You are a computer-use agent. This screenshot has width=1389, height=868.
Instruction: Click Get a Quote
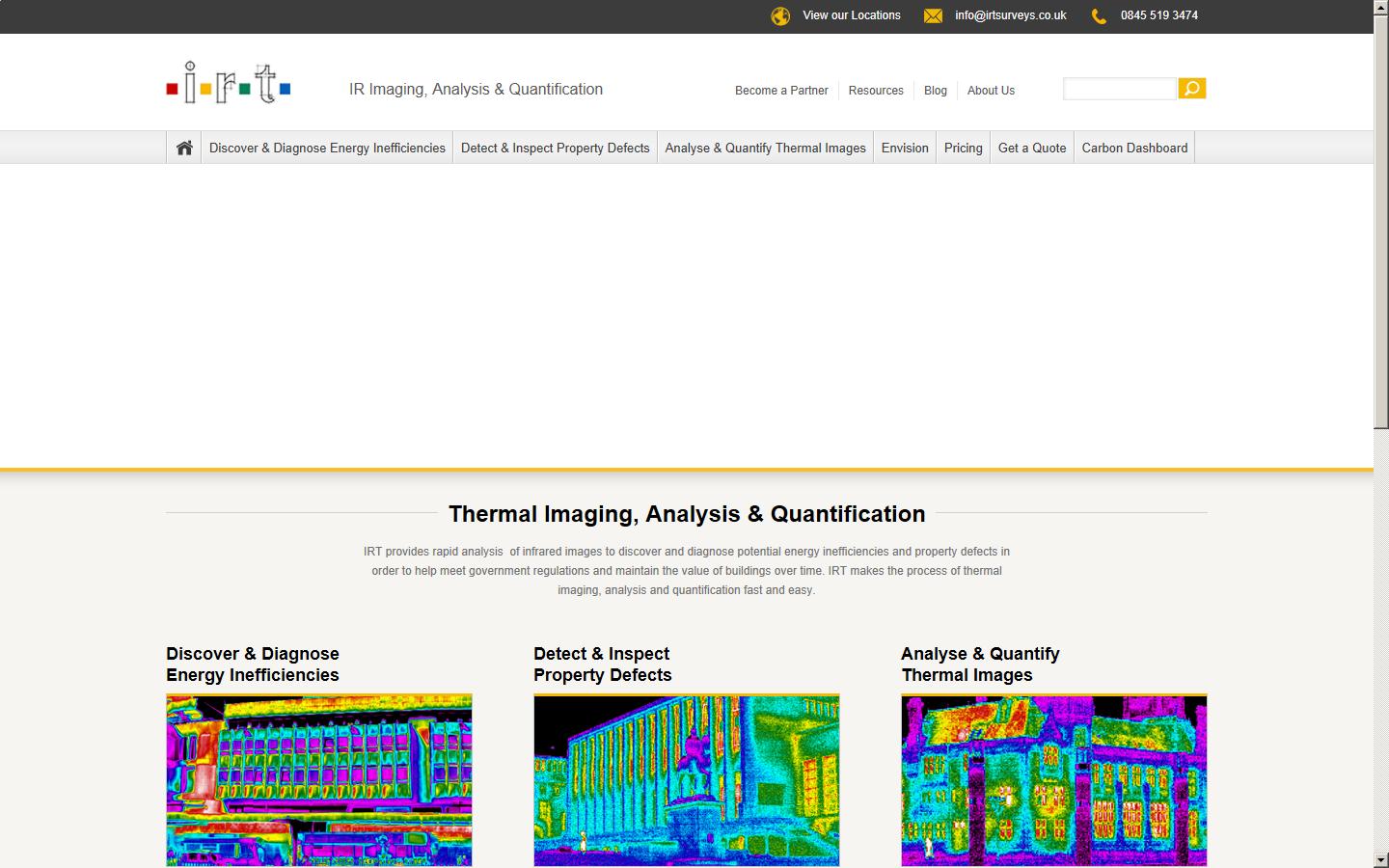(x=1031, y=148)
